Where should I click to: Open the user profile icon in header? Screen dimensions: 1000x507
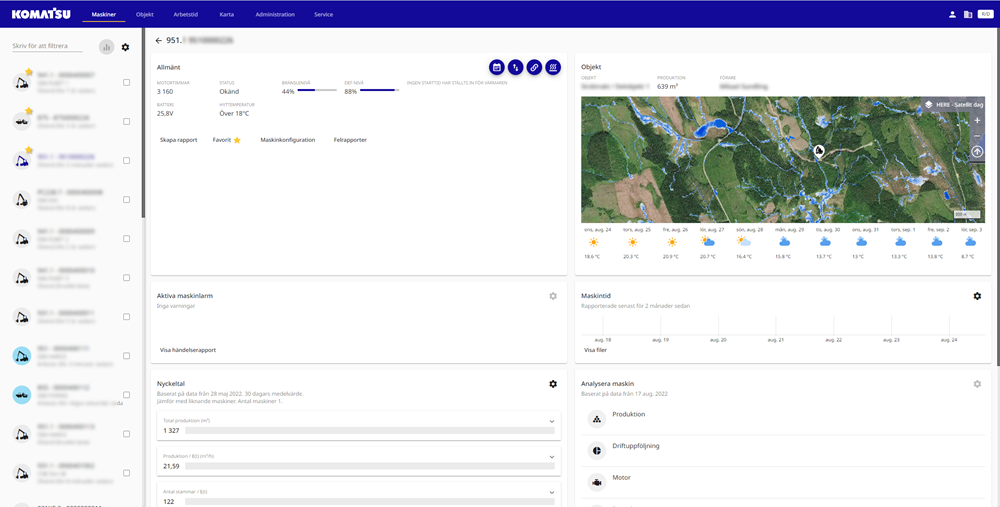[x=952, y=14]
